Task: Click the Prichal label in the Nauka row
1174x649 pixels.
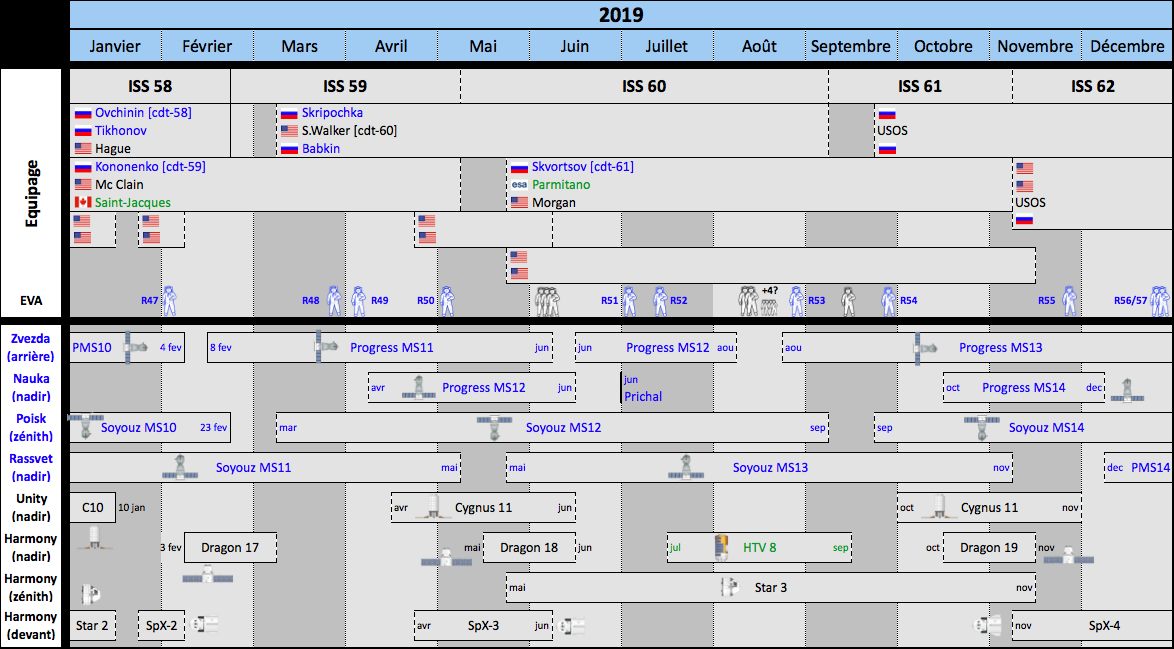Action: [643, 396]
